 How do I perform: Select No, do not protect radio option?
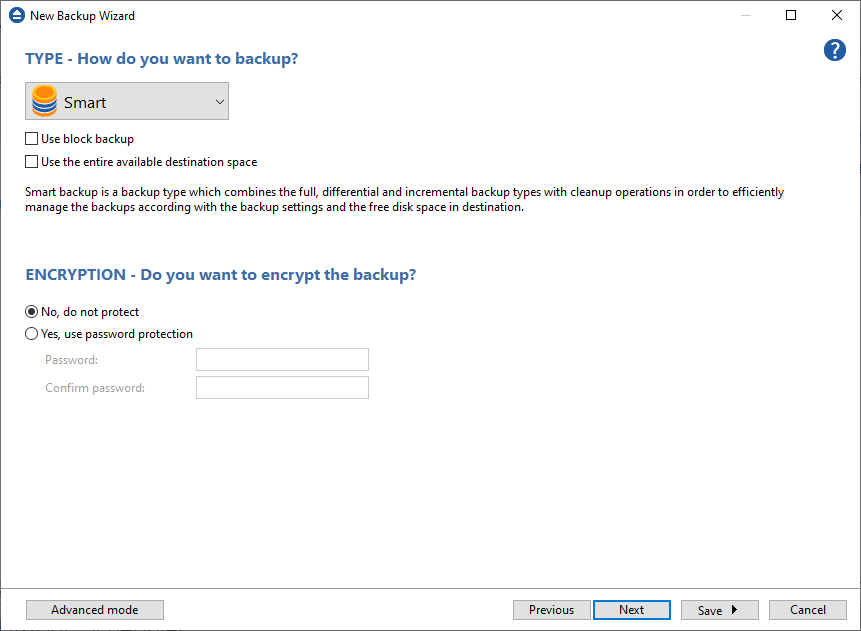[x=32, y=312]
